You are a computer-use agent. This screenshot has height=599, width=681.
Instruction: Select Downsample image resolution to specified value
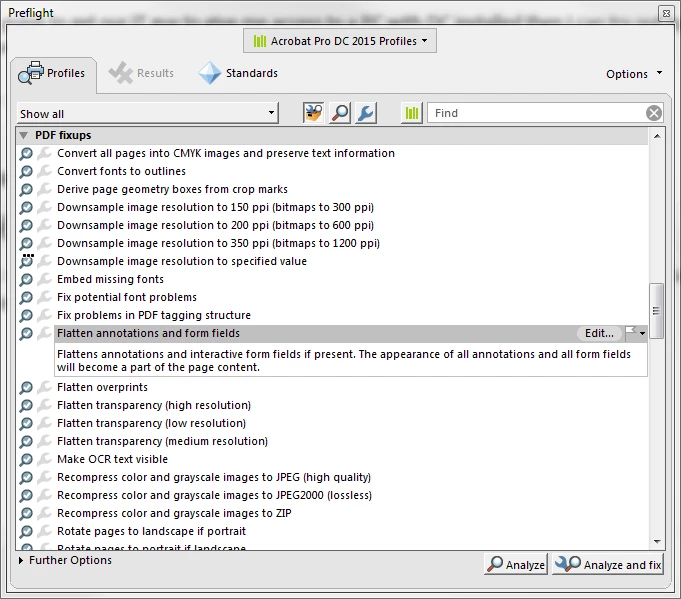pos(182,261)
